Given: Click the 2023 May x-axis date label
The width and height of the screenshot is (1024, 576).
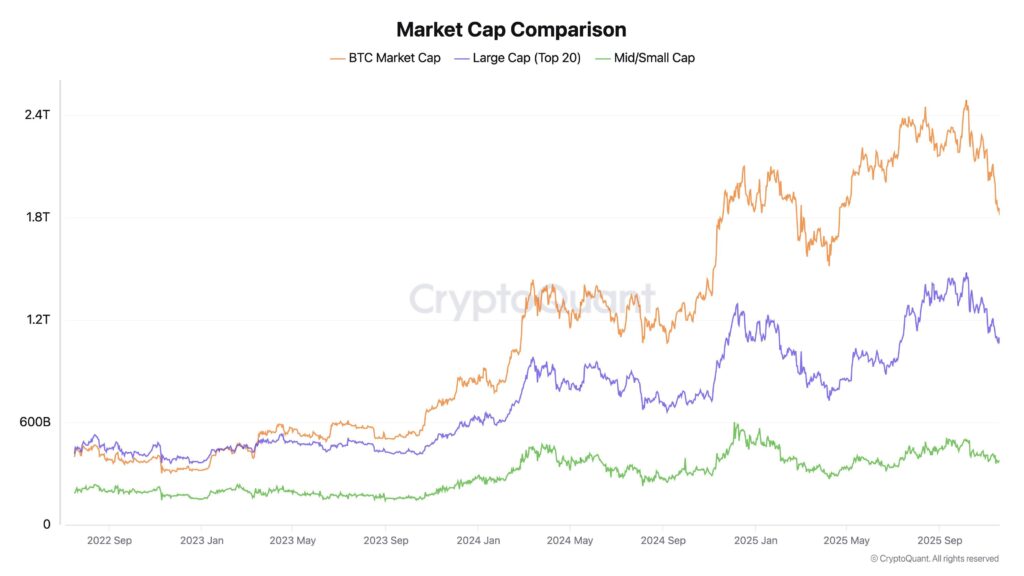Looking at the screenshot, I should coord(292,541).
